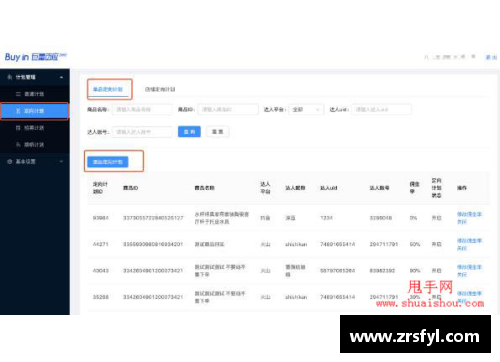Click the close link in row 40043
This screenshot has width=500, height=362.
462,274
